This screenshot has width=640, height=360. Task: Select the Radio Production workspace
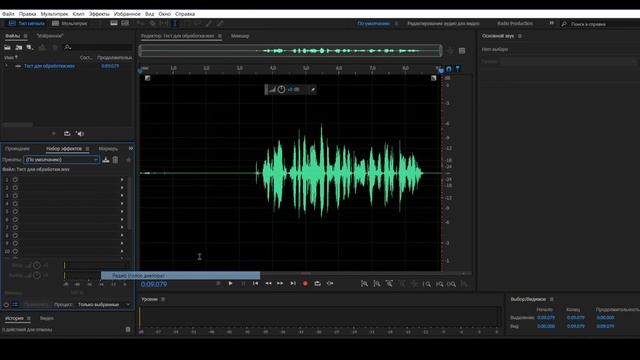click(515, 24)
